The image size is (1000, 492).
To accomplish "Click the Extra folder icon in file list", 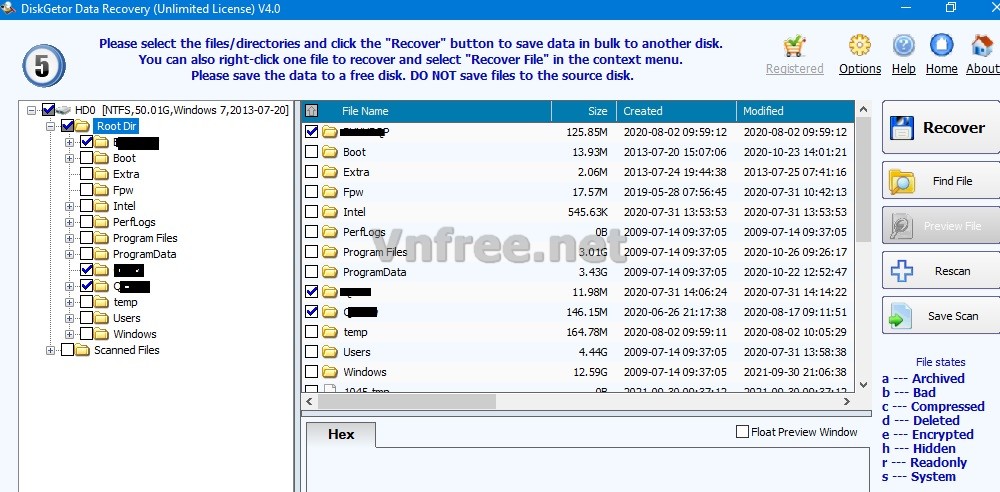I will 330,172.
